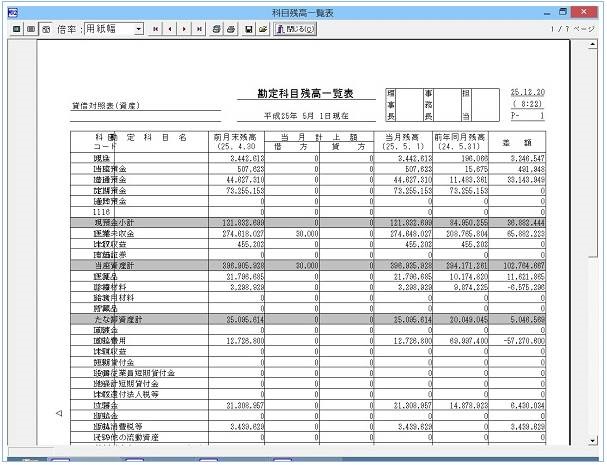This screenshot has height=465, width=607.
Task: Go to the previous page
Action: pos(170,29)
